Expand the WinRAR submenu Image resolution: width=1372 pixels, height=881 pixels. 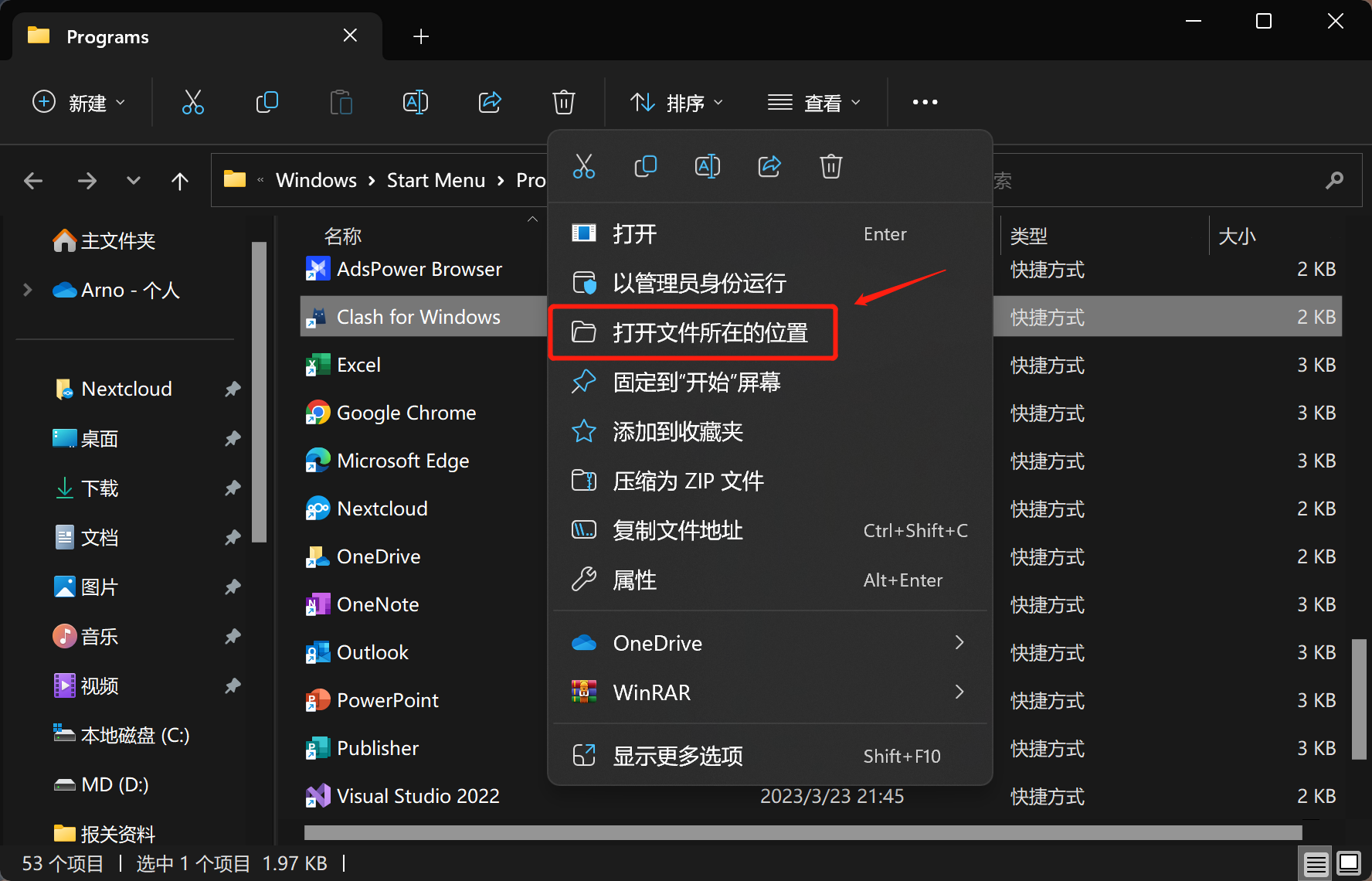pos(959,692)
